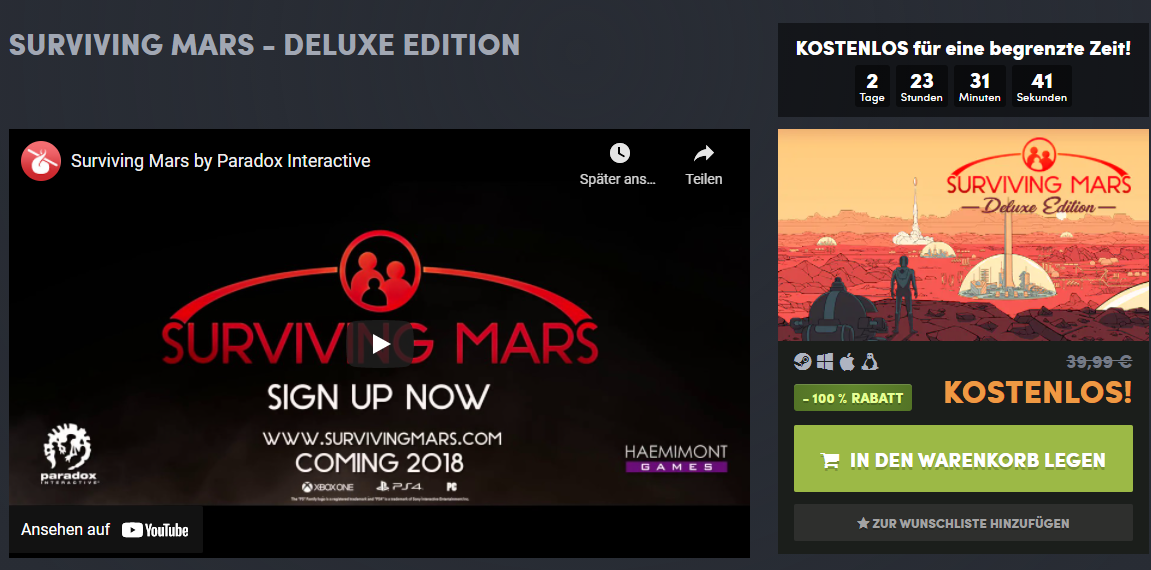Screen dimensions: 1151x570
Task: Click the Tage countdown box
Action: pyautogui.click(x=872, y=86)
